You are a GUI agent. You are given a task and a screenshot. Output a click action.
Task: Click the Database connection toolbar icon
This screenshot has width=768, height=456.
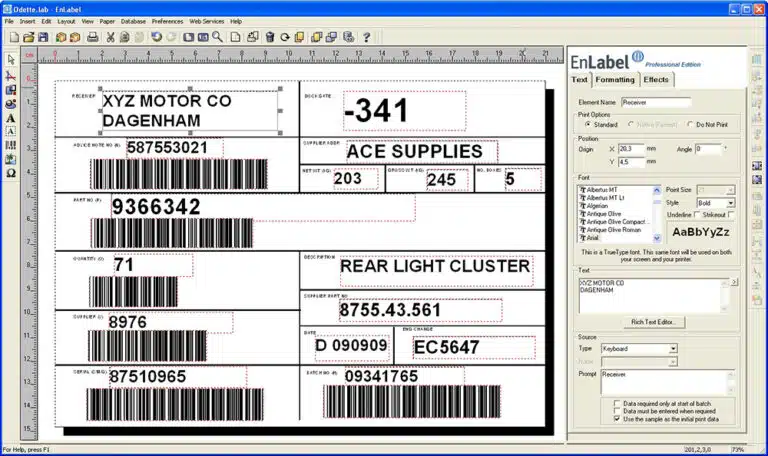coord(349,37)
